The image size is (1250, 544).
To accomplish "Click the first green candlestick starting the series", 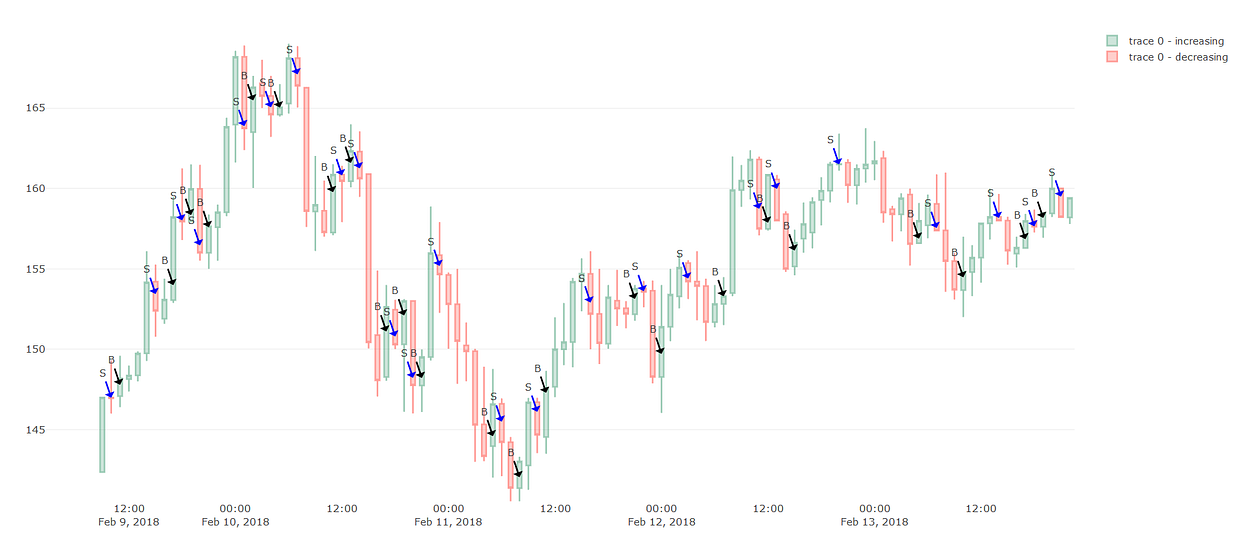I will click(102, 435).
